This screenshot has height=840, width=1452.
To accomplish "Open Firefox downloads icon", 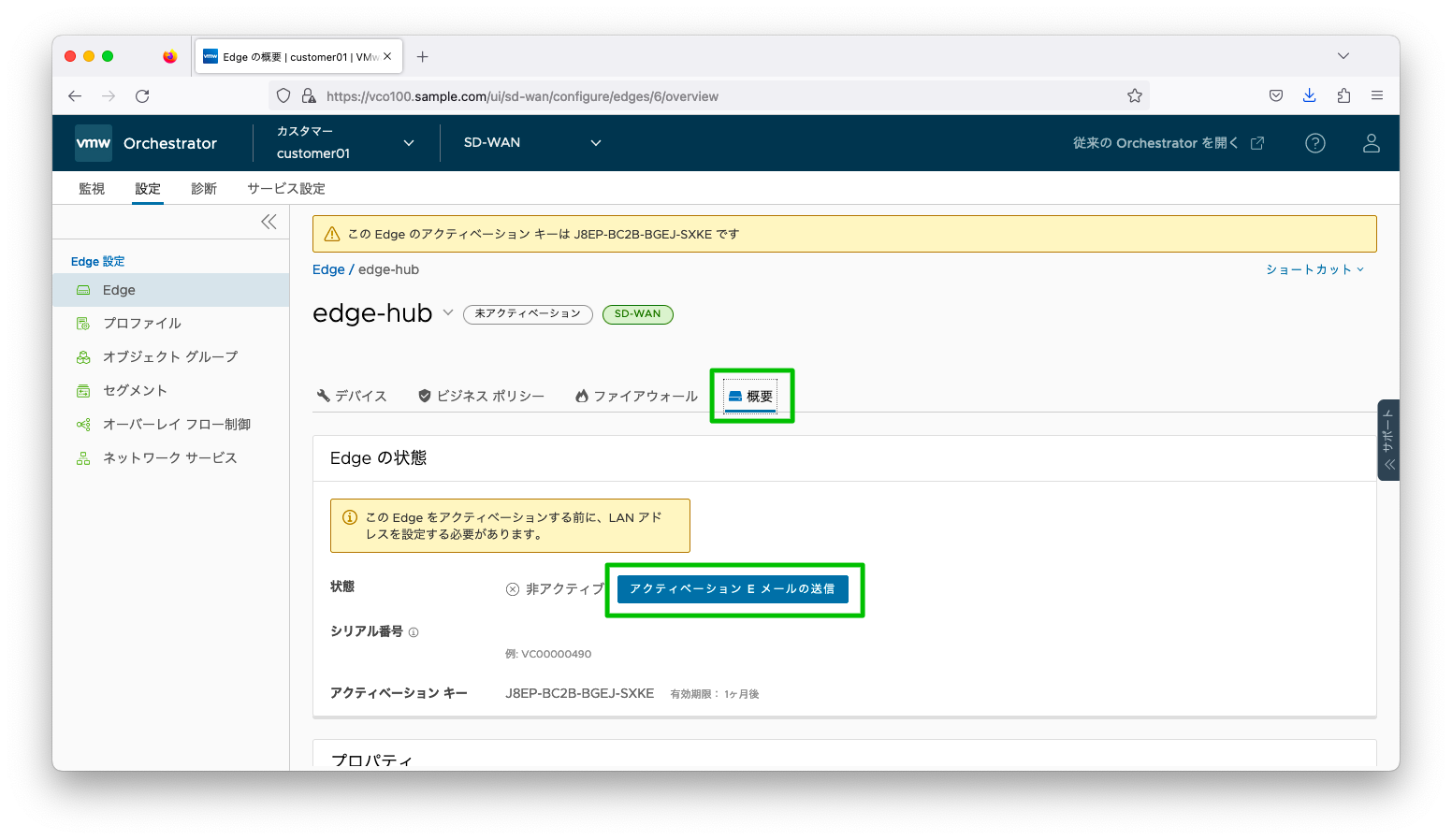I will tap(1310, 95).
